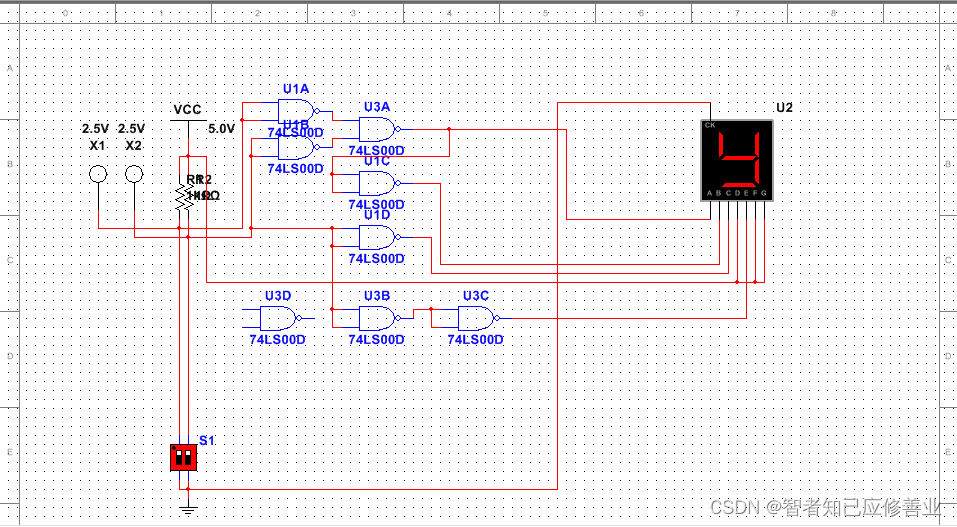Toggle the S1 DIP switch
This screenshot has width=957, height=527.
coord(183,457)
